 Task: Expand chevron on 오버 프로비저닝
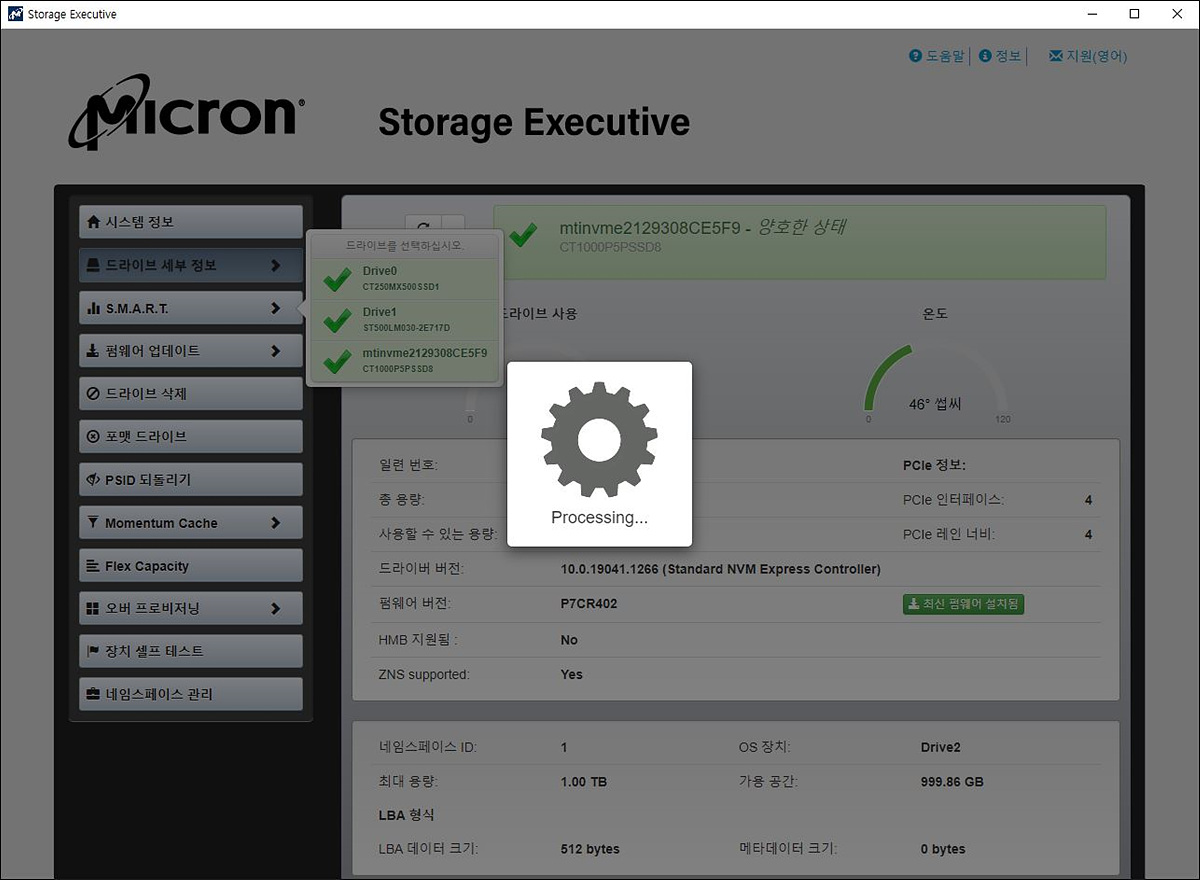[x=276, y=608]
